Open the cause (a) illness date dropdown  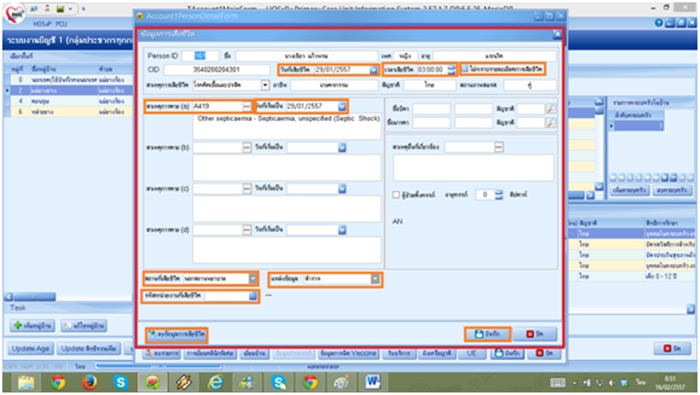342,106
